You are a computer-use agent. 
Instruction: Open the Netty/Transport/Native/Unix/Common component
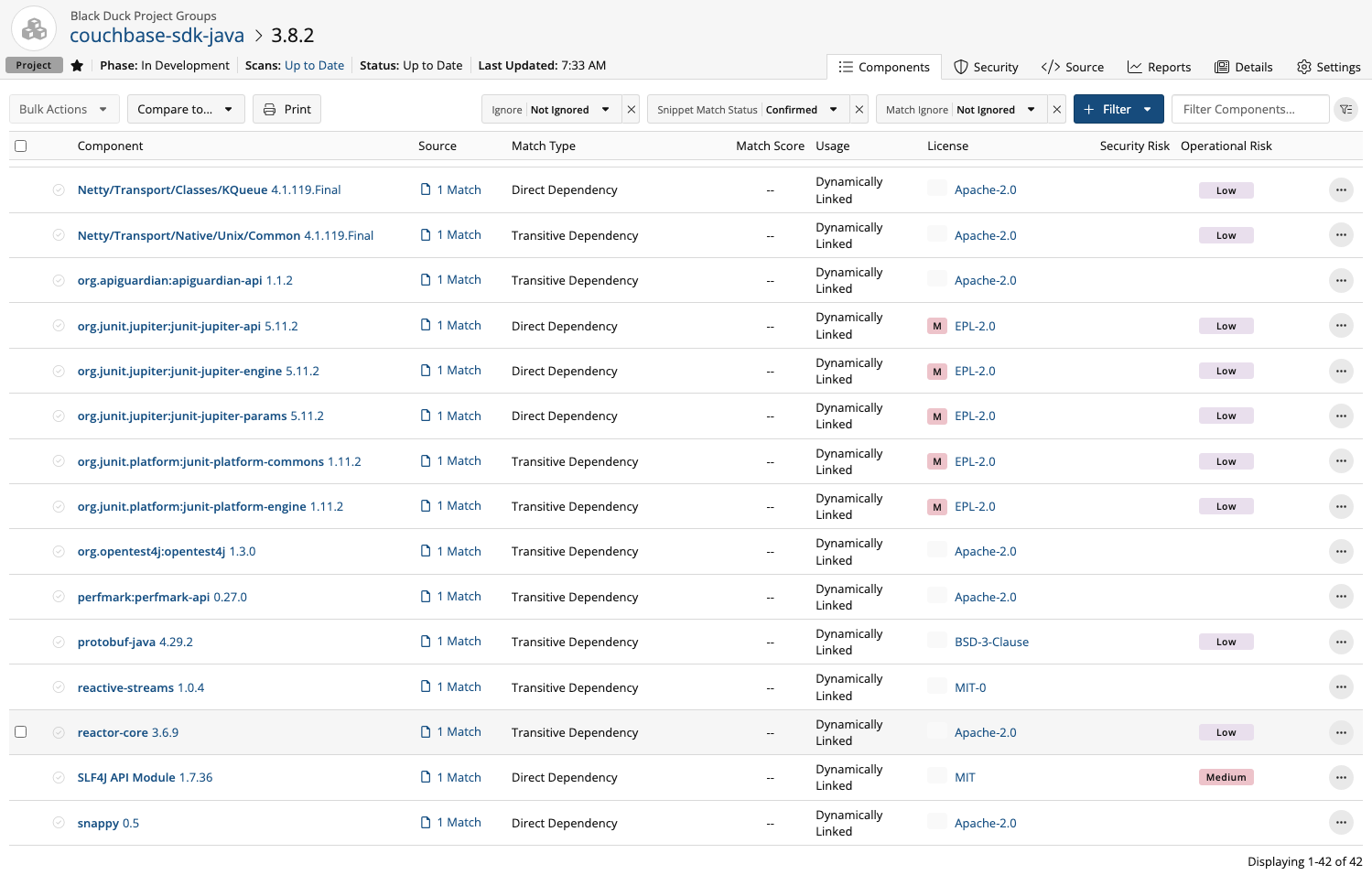(225, 236)
